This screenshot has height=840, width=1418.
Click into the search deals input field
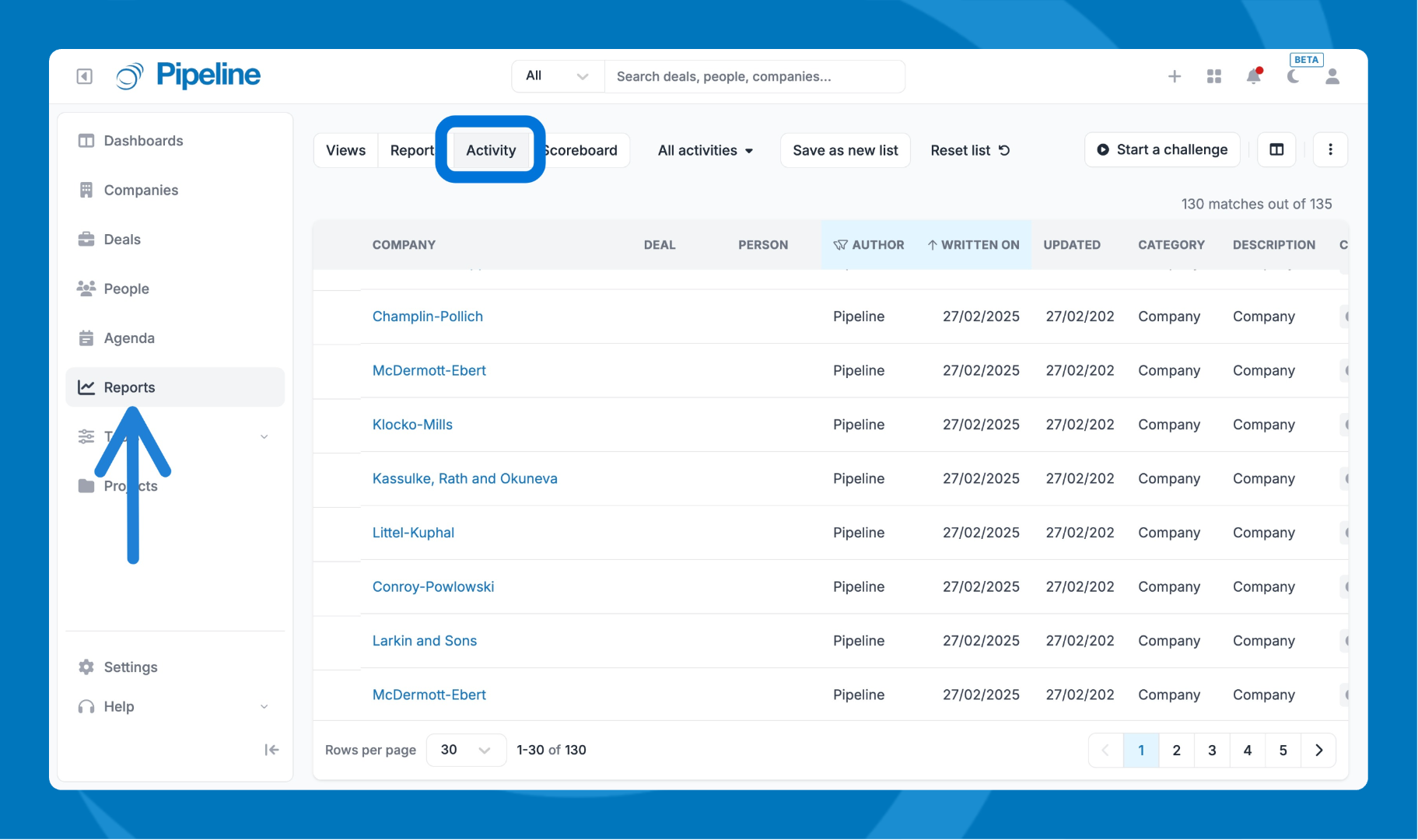(x=755, y=76)
